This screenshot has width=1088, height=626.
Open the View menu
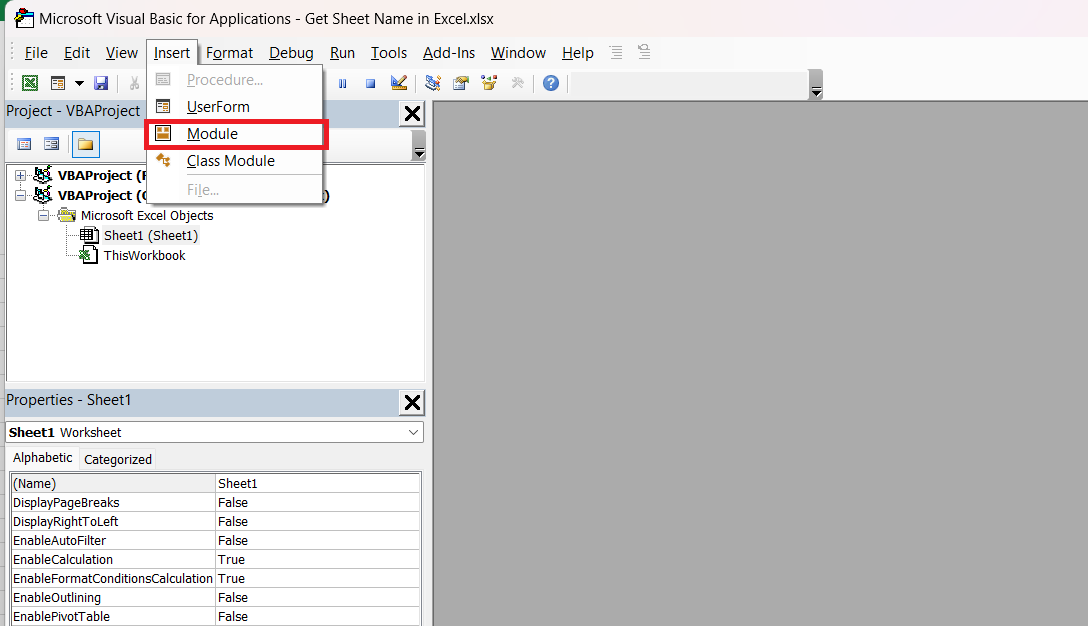click(121, 53)
